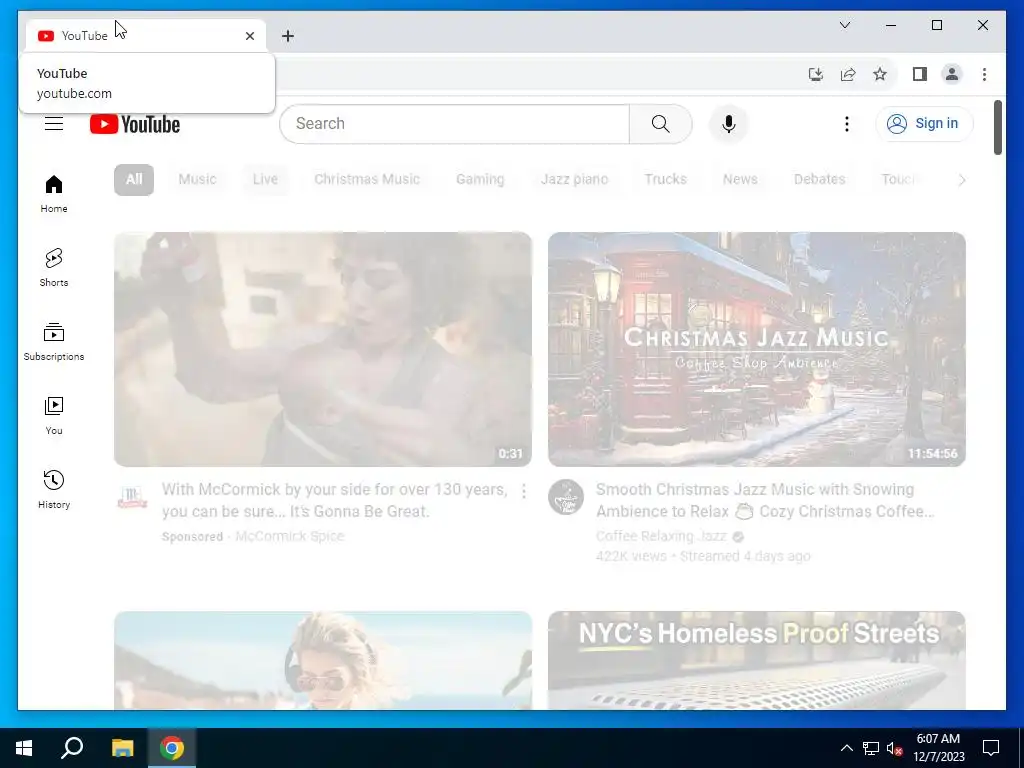Open Shorts from the sidebar
The height and width of the screenshot is (768, 1024).
point(54,268)
